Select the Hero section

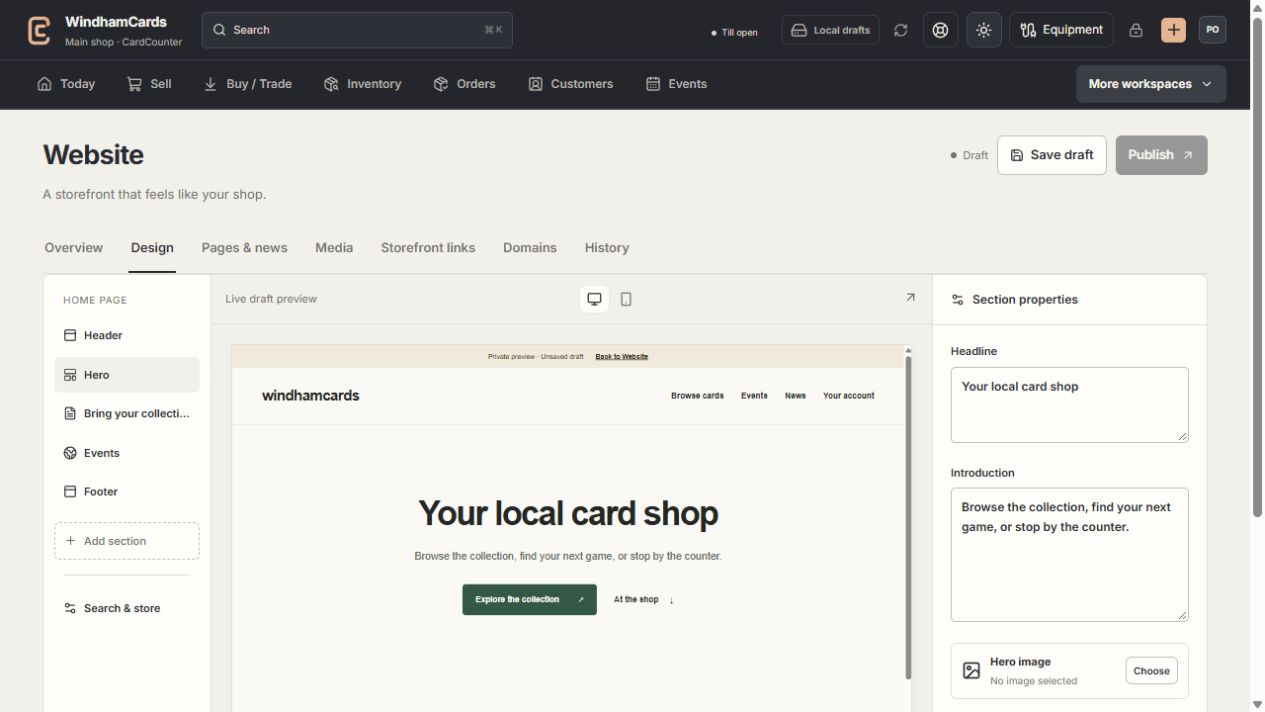pyautogui.click(x=127, y=375)
